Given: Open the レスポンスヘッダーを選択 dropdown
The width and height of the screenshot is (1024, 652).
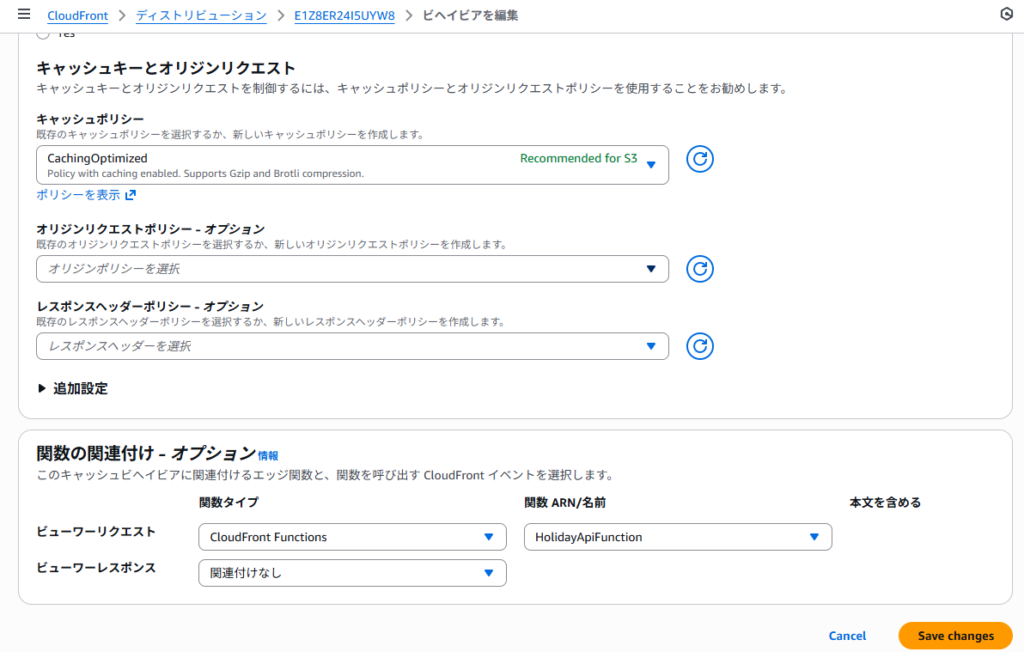Looking at the screenshot, I should (x=352, y=346).
